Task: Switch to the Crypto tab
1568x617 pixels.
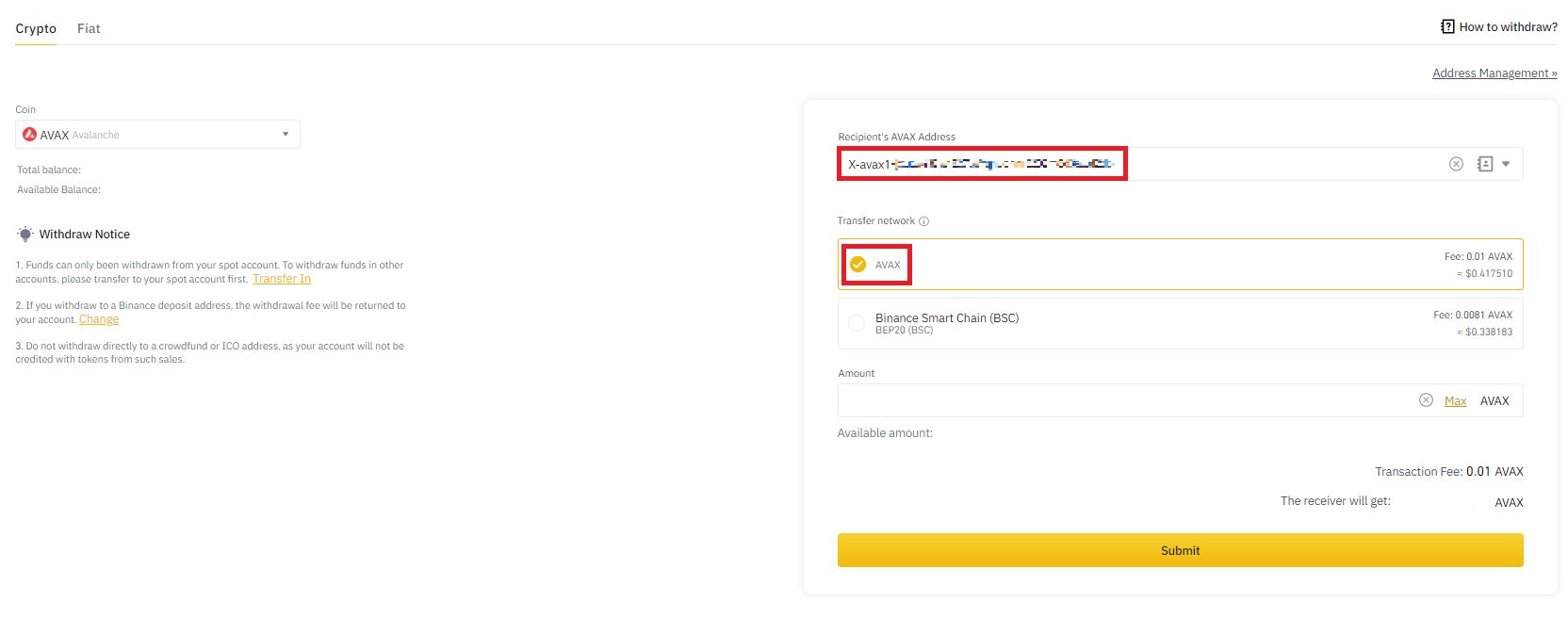Action: (x=36, y=28)
